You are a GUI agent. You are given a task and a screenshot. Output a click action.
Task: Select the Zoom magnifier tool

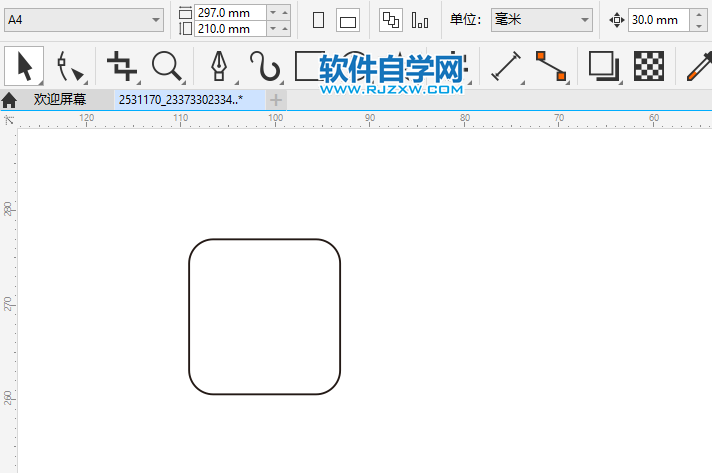168,66
